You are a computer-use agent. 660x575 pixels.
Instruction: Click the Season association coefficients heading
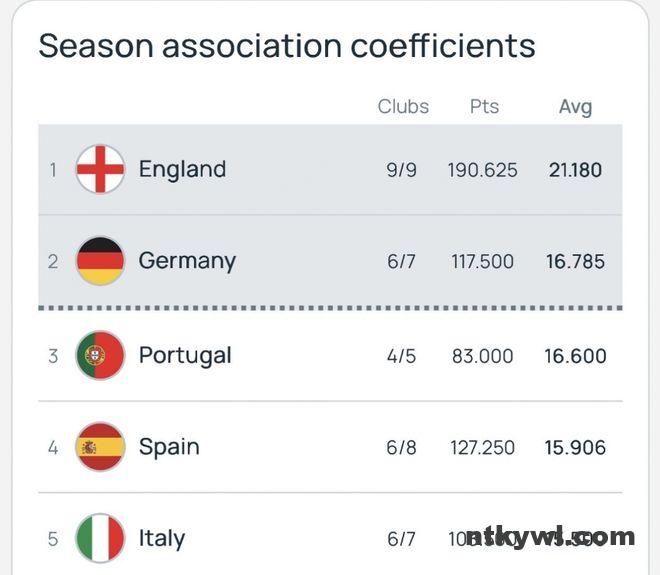(x=287, y=46)
